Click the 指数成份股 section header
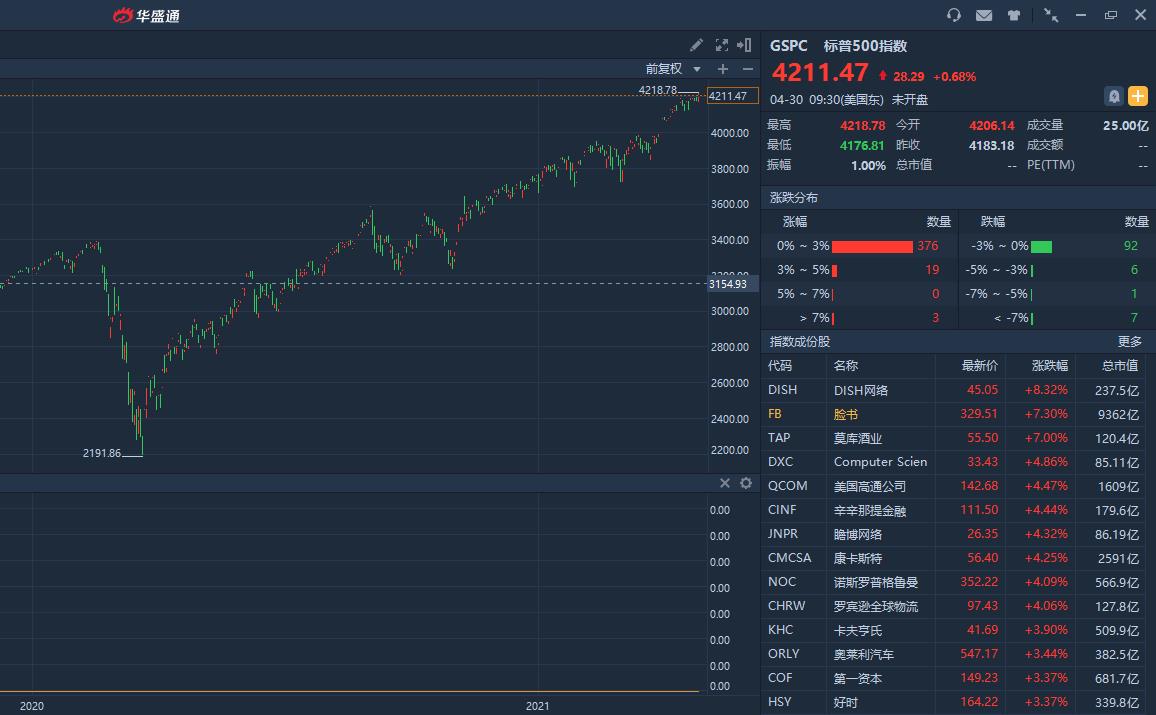Image resolution: width=1156 pixels, height=715 pixels. (799, 341)
